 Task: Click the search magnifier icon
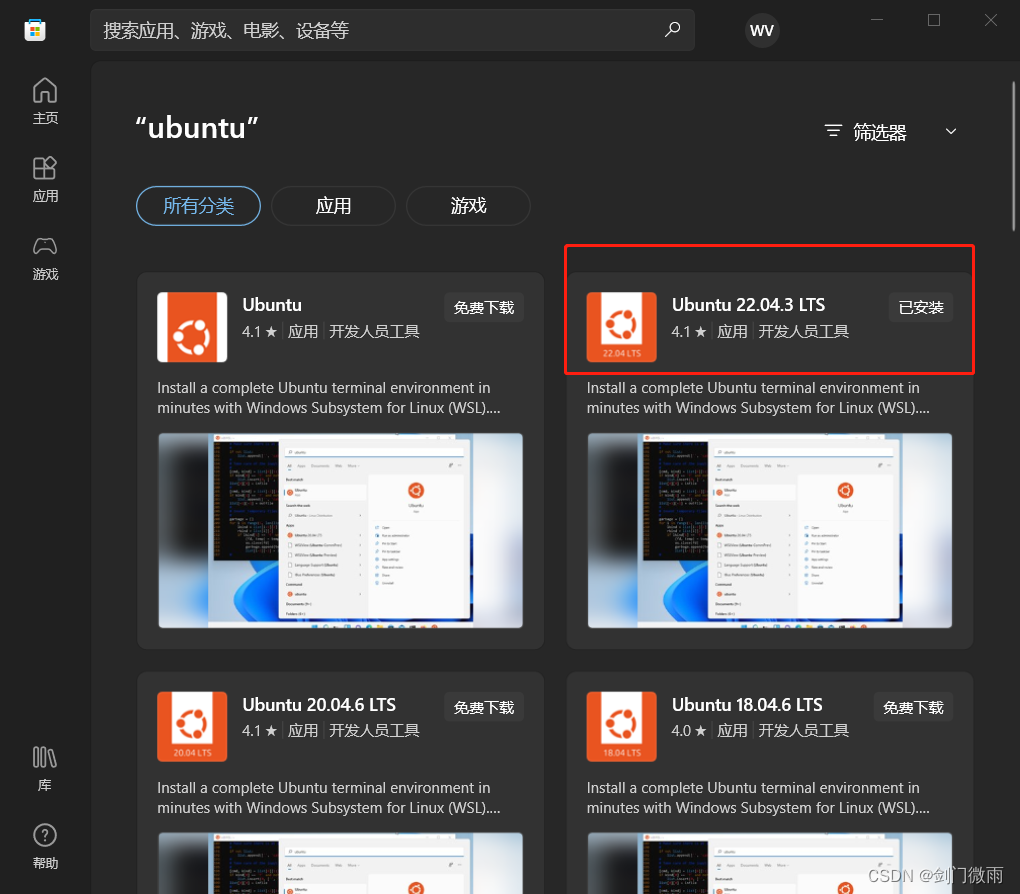click(673, 29)
